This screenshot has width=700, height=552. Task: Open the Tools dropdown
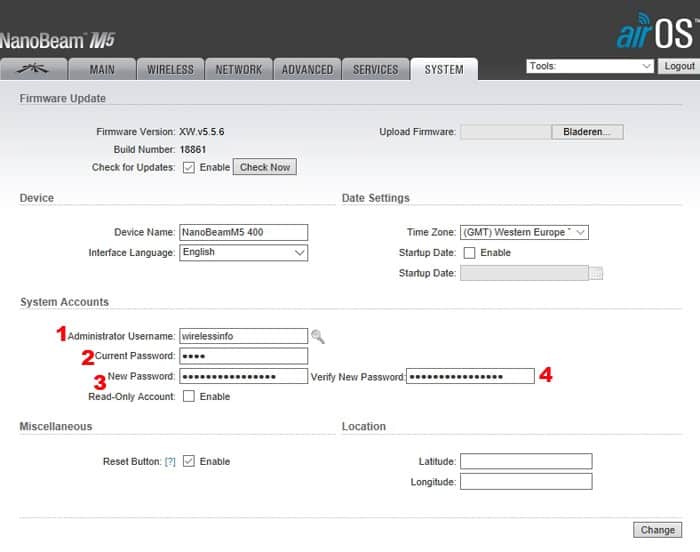pyautogui.click(x=590, y=66)
